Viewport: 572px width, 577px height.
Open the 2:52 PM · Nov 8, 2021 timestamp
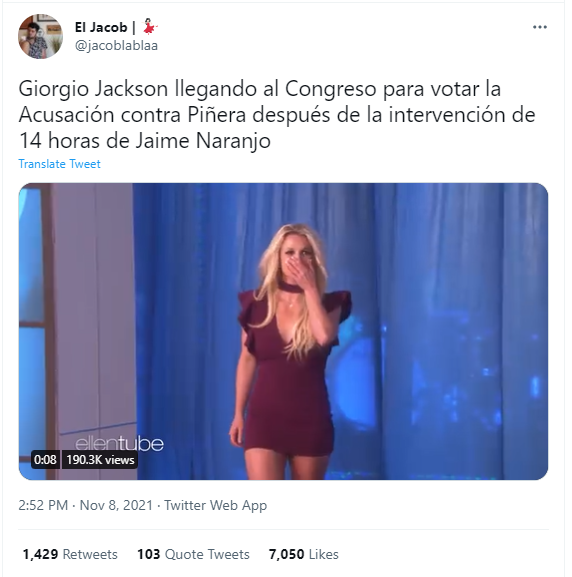(85, 505)
